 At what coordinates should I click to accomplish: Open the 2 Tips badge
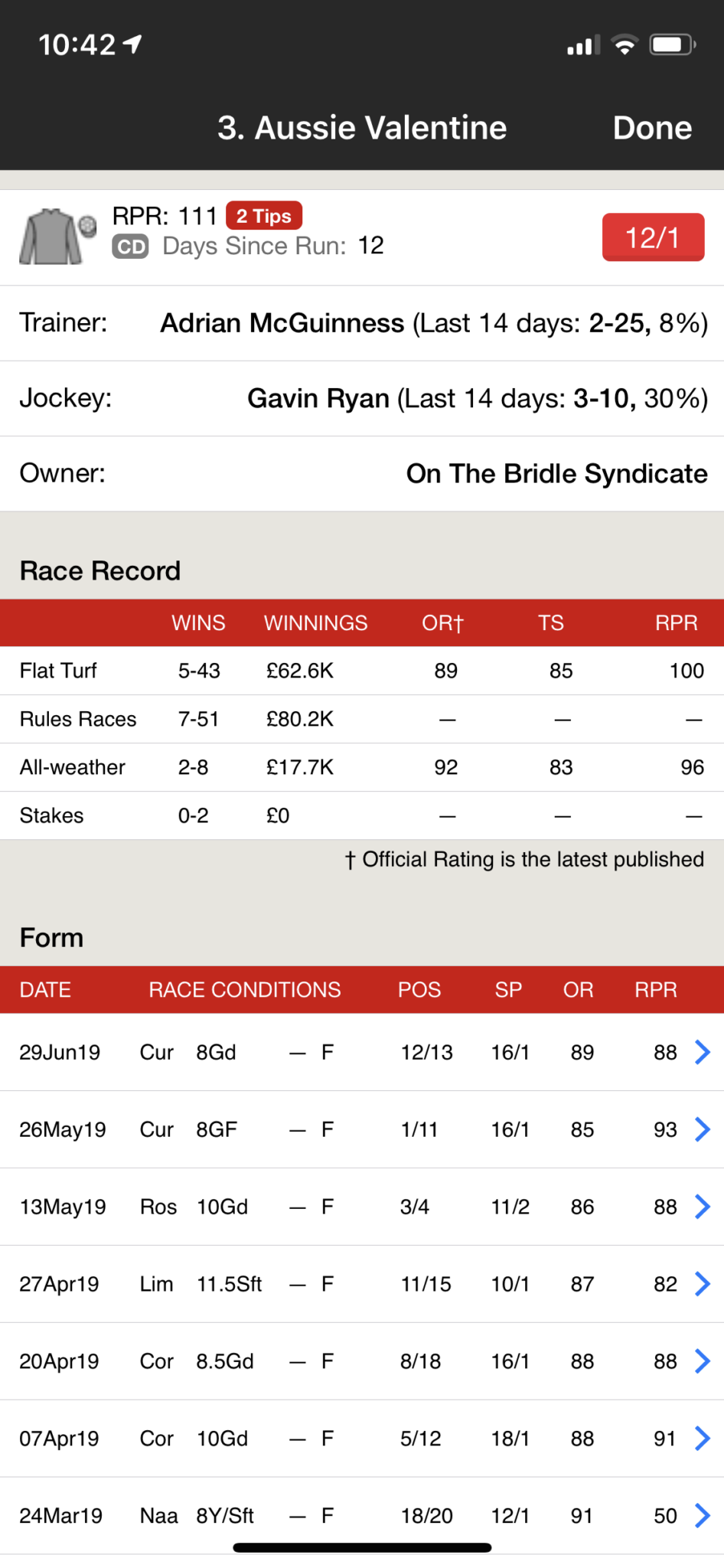click(264, 216)
